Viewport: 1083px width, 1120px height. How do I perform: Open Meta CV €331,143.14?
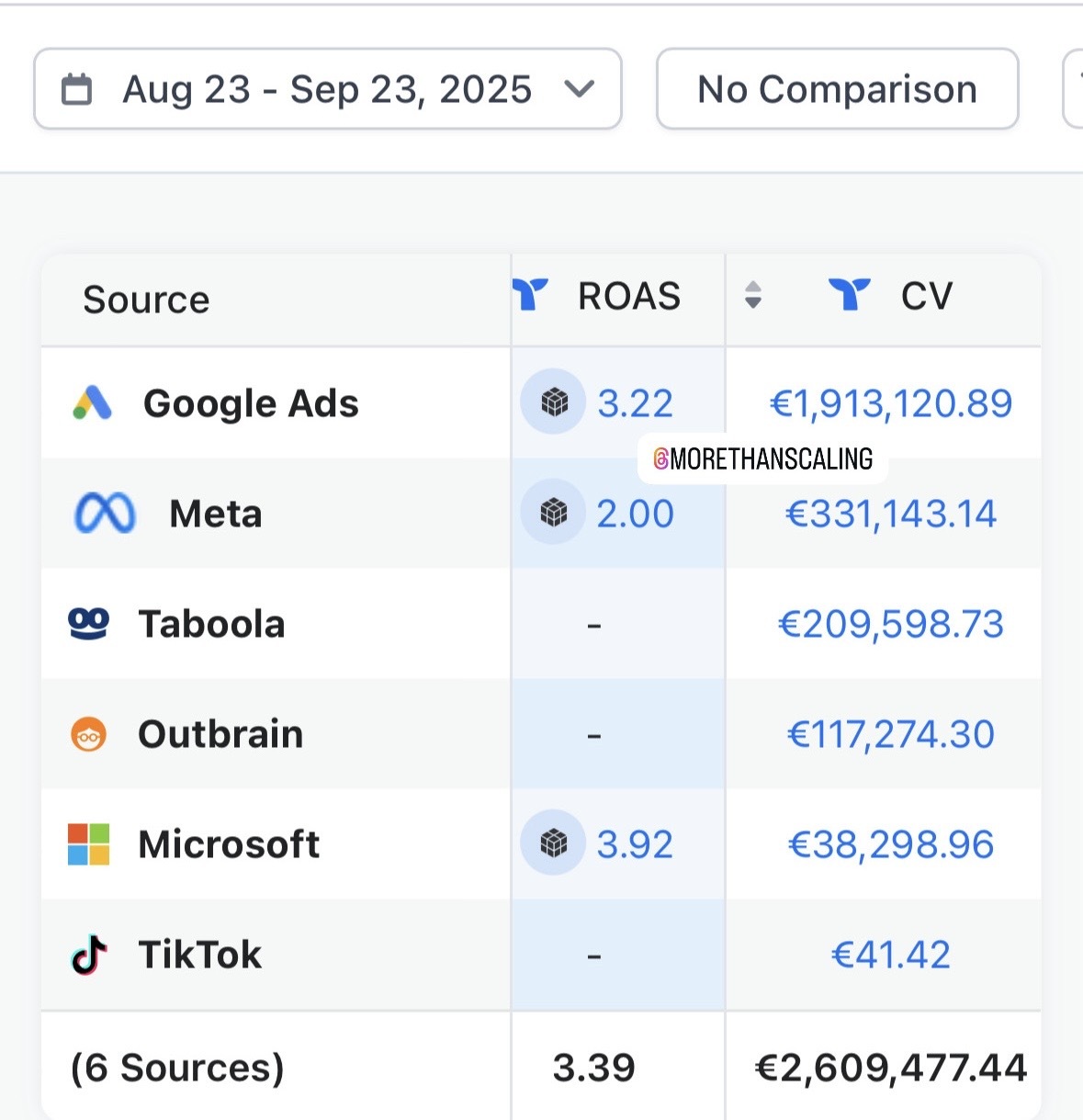click(891, 514)
